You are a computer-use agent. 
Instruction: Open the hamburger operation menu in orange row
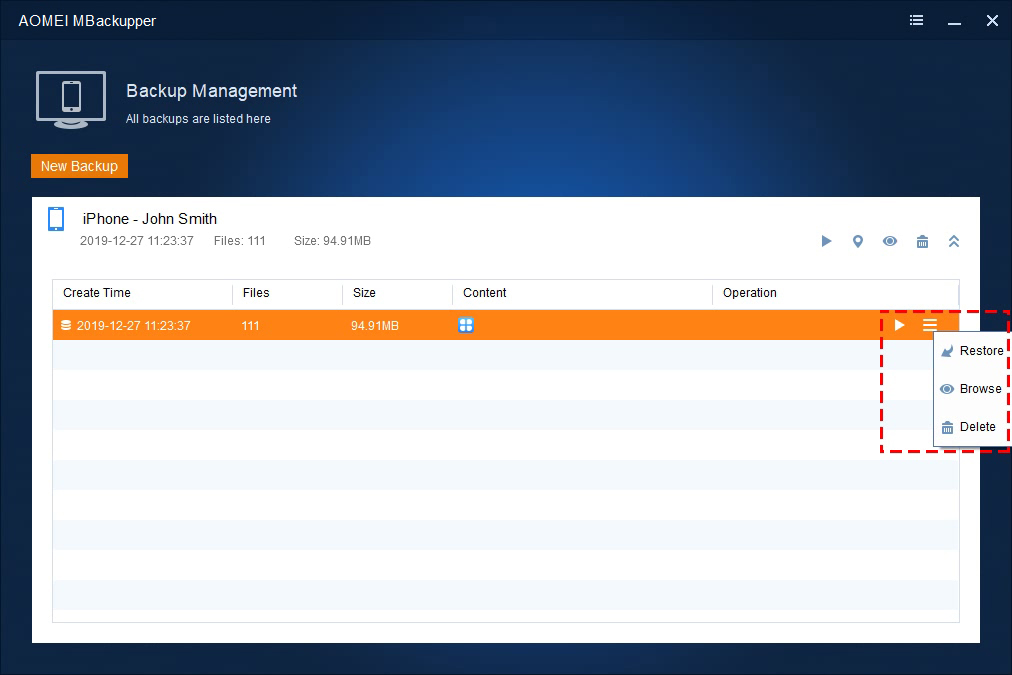tap(930, 325)
